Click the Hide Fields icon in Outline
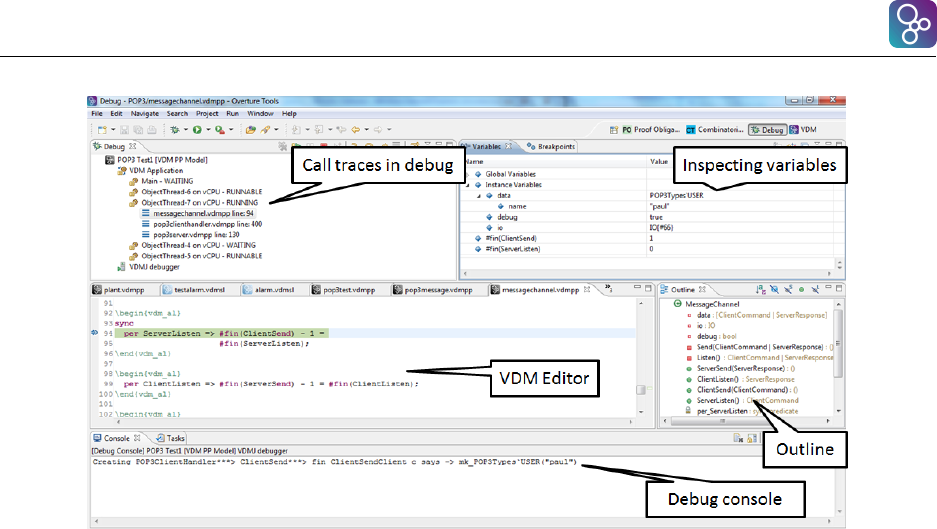 pyautogui.click(x=774, y=289)
